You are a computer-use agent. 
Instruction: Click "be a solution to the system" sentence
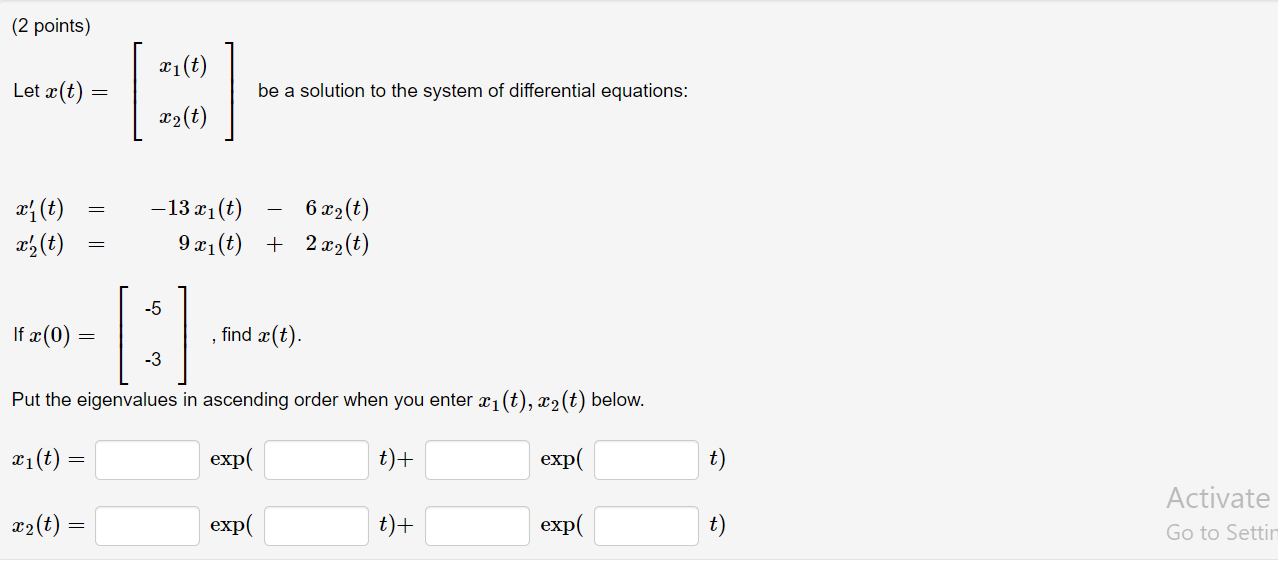pos(472,91)
